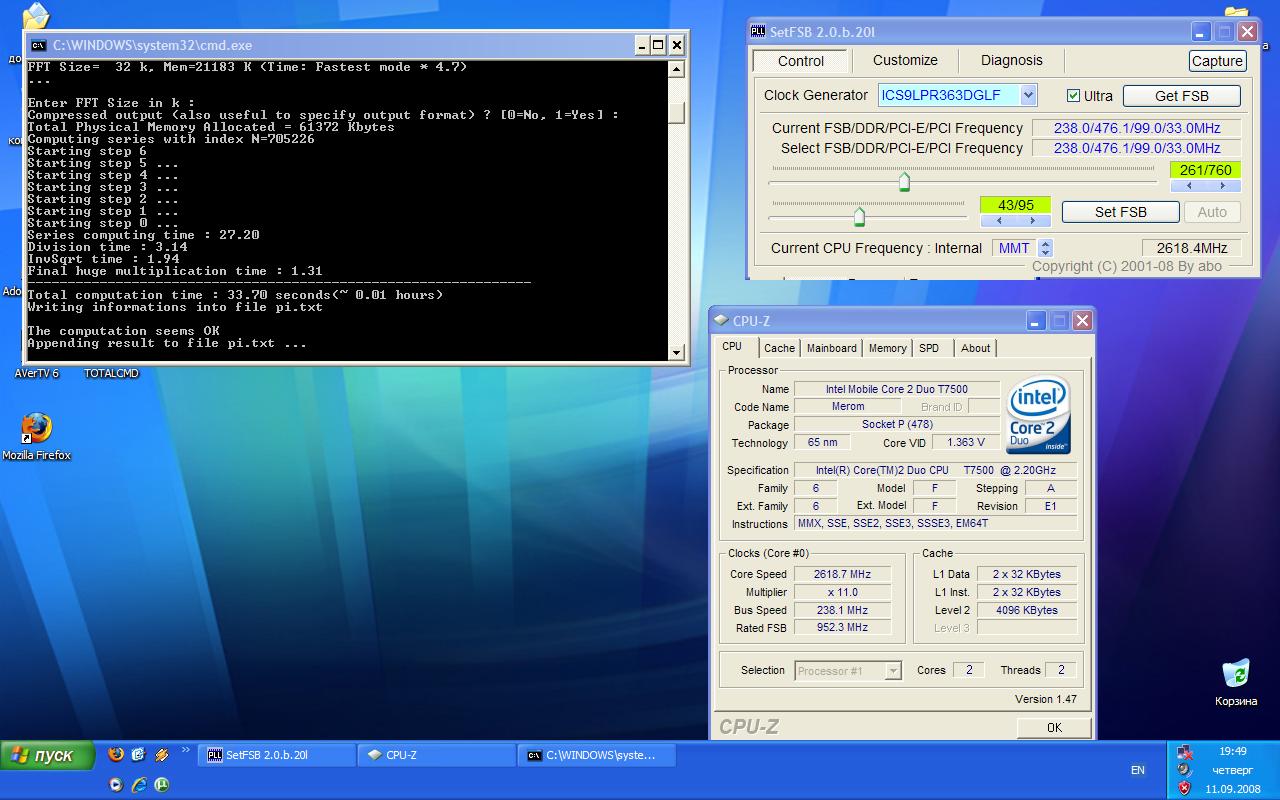Click the Current FSB frequency field 238.0/476.1
Image resolution: width=1280 pixels, height=800 pixels.
1136,128
